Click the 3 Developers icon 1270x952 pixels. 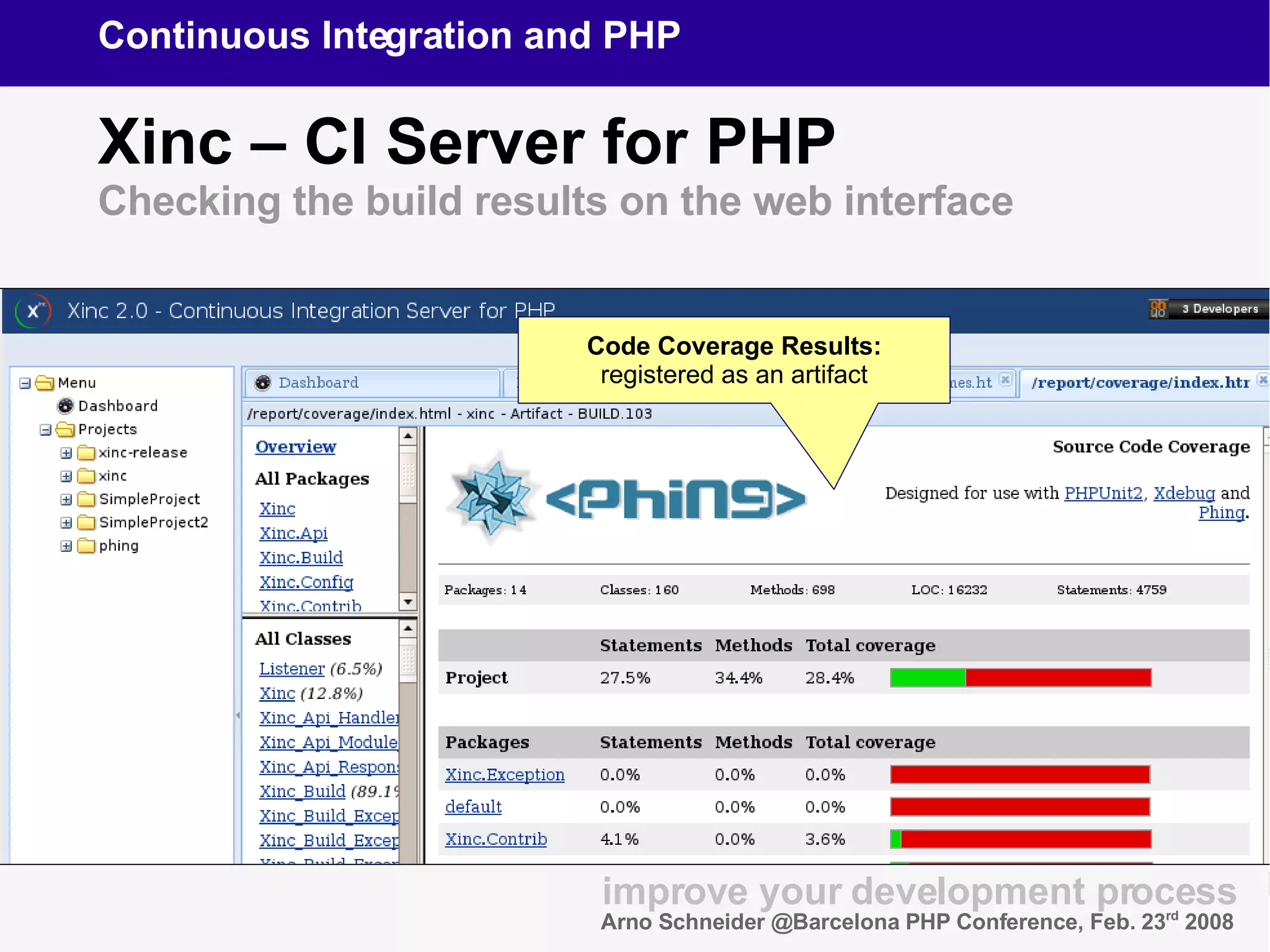coord(1158,308)
